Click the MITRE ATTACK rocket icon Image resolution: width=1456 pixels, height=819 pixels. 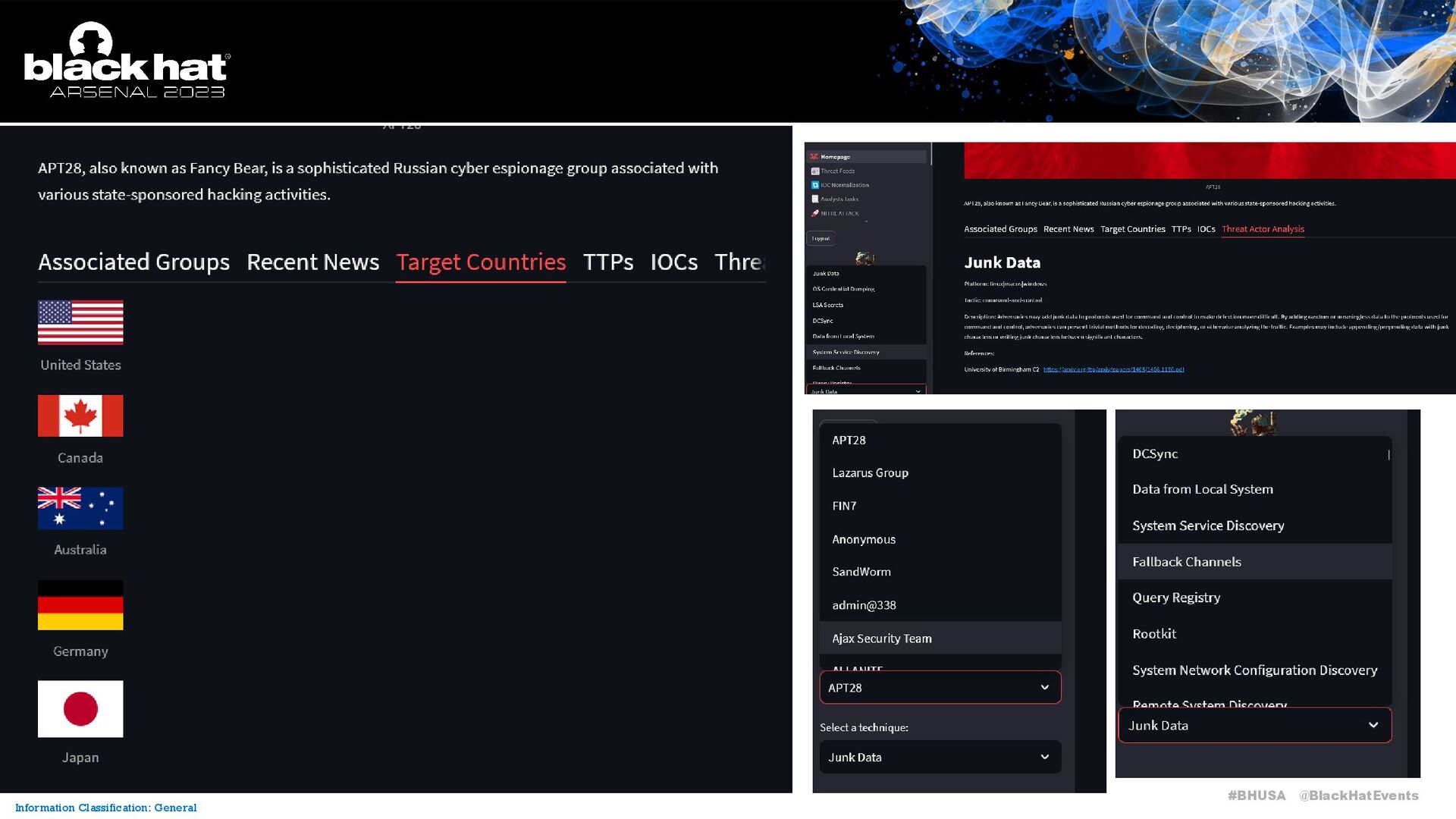(x=815, y=213)
